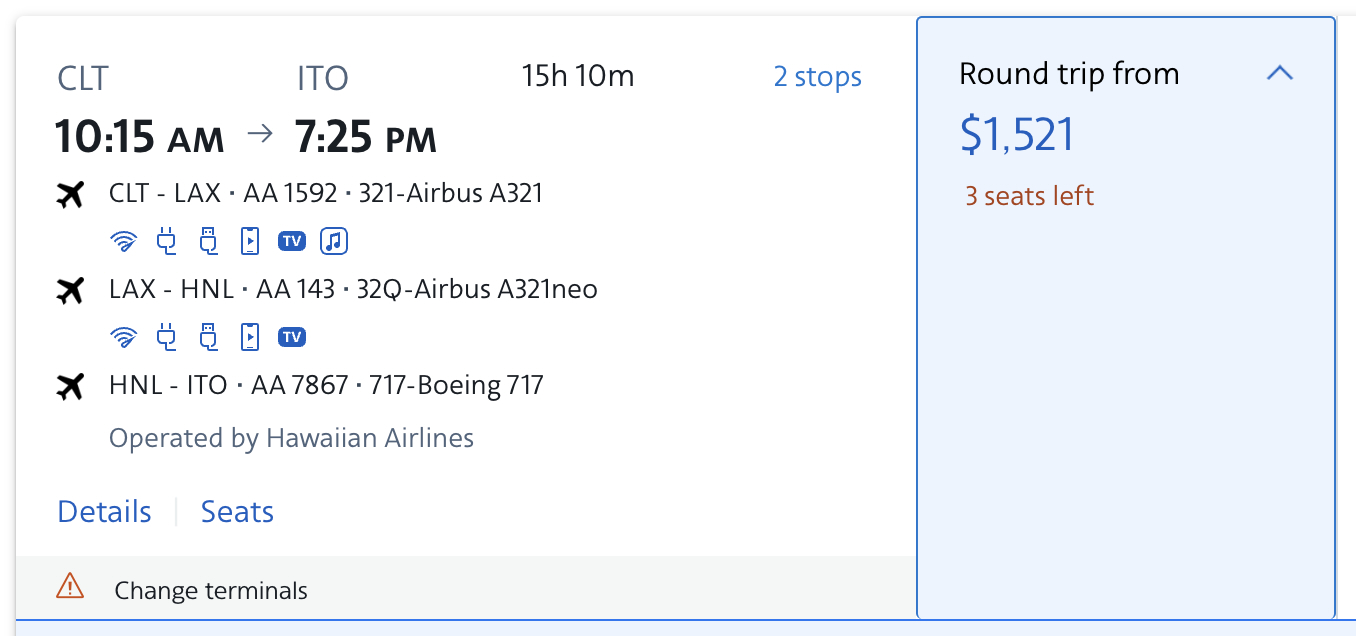
Task: Click the personal device entertainment icon for AA 143
Action: point(250,337)
